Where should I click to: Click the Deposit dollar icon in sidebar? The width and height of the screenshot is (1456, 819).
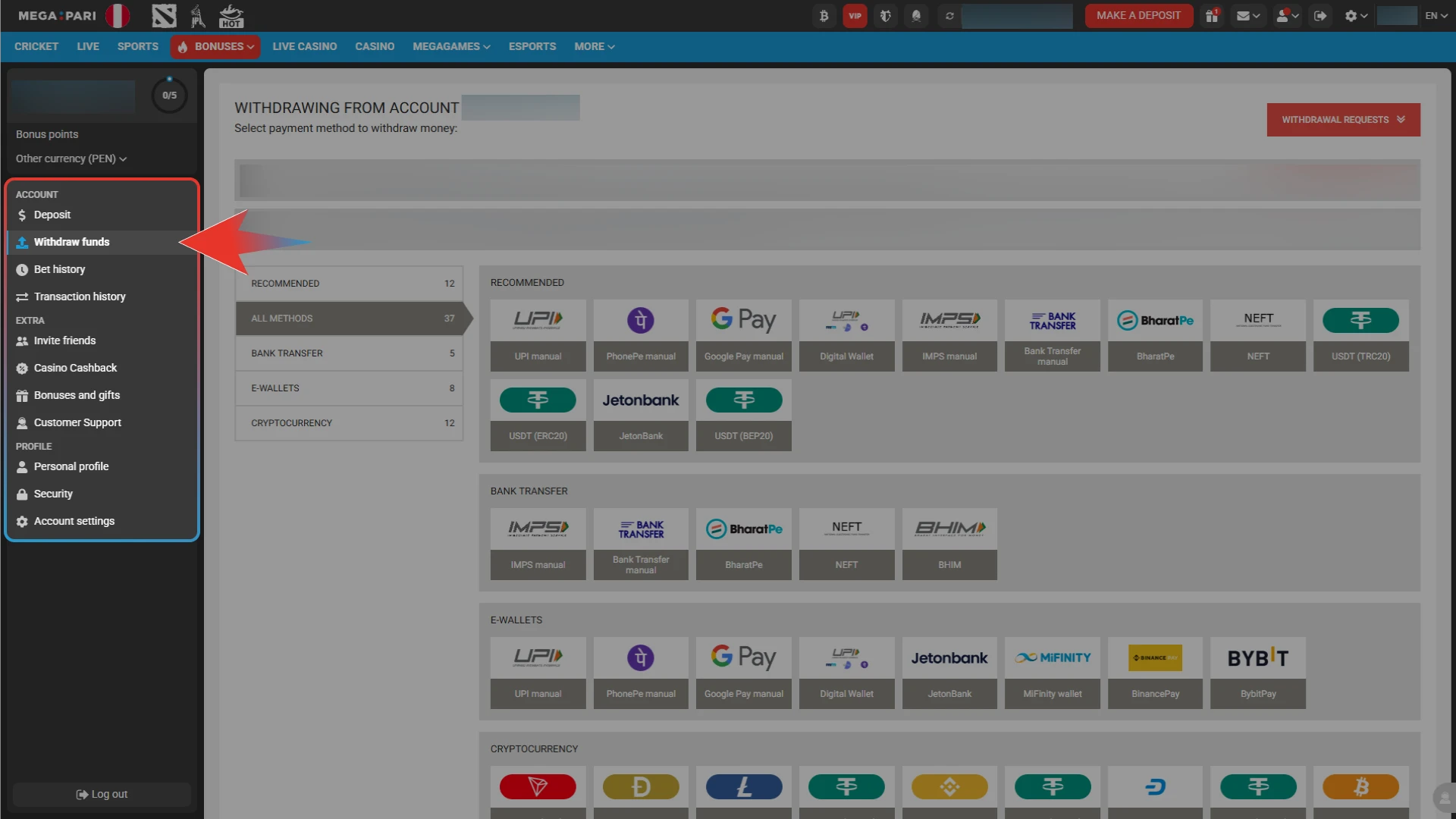[x=22, y=215]
